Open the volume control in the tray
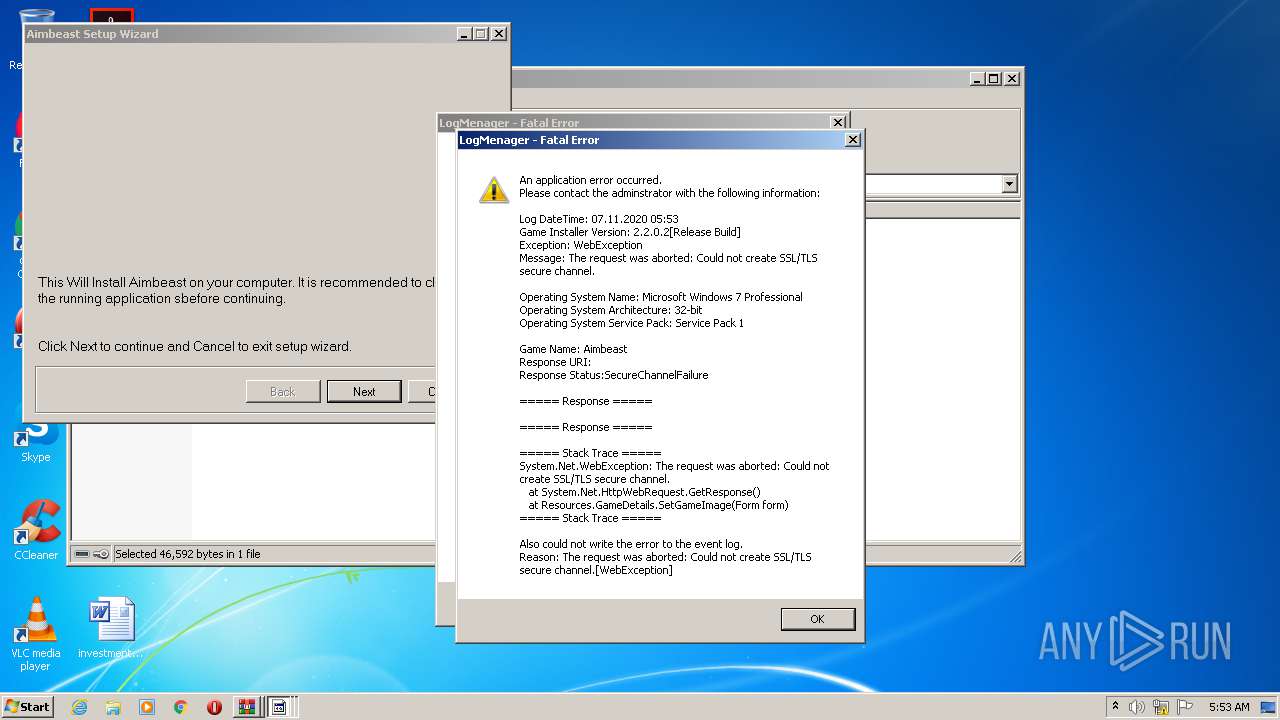Screen dimensions: 1280x720 pos(1137,707)
